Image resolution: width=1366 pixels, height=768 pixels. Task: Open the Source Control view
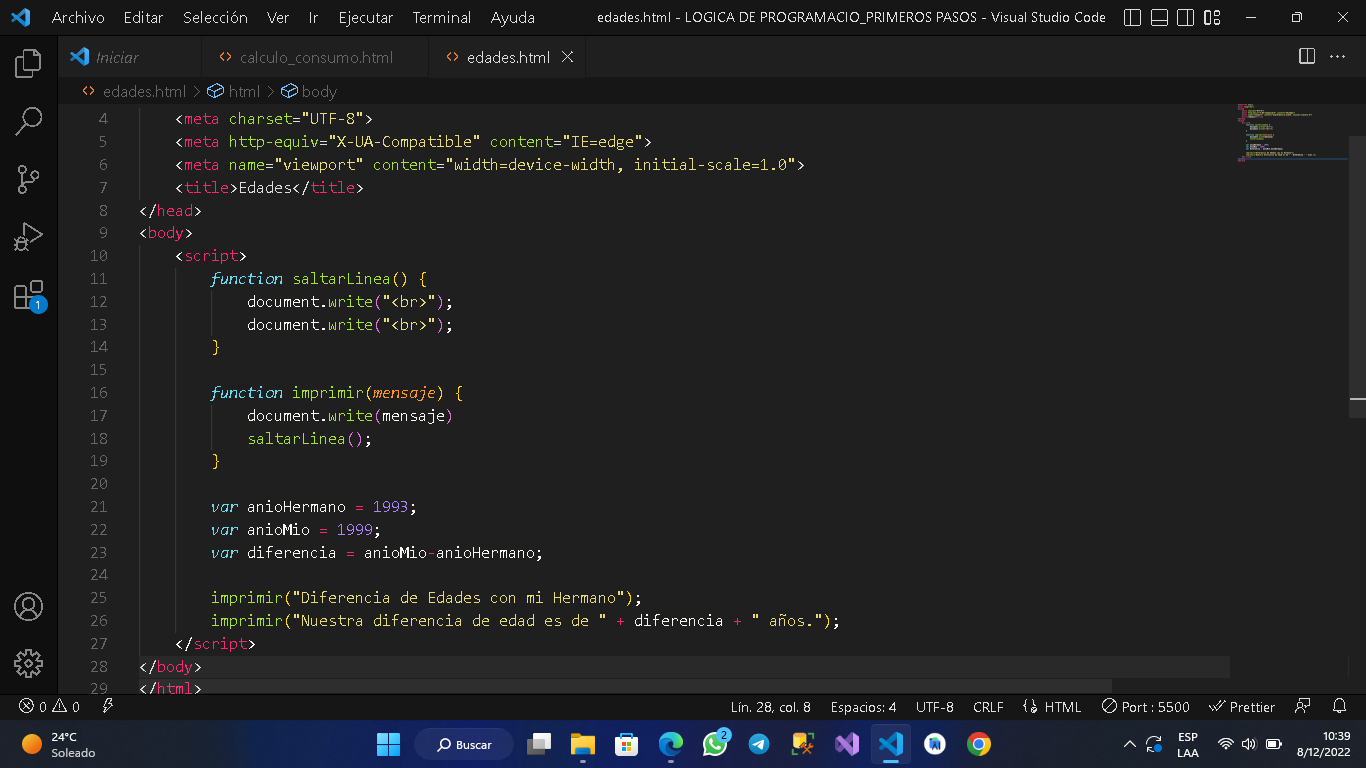28,180
